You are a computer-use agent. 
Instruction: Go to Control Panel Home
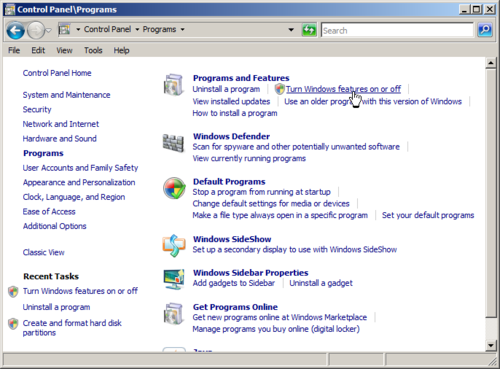57,73
